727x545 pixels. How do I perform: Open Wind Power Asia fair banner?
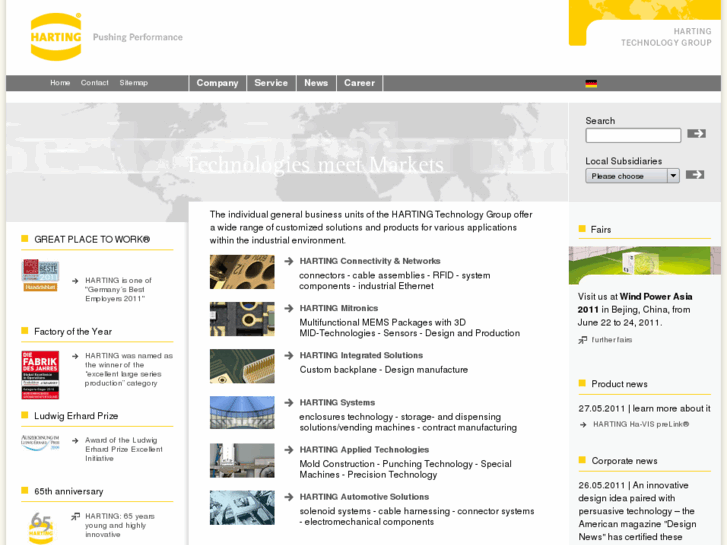tap(644, 265)
